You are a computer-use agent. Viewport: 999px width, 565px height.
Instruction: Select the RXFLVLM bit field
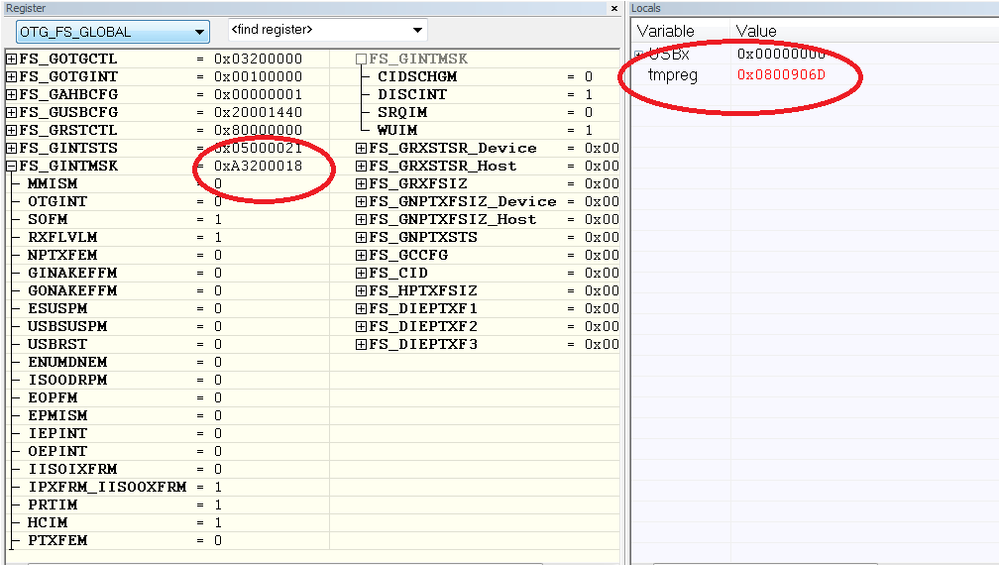point(62,237)
